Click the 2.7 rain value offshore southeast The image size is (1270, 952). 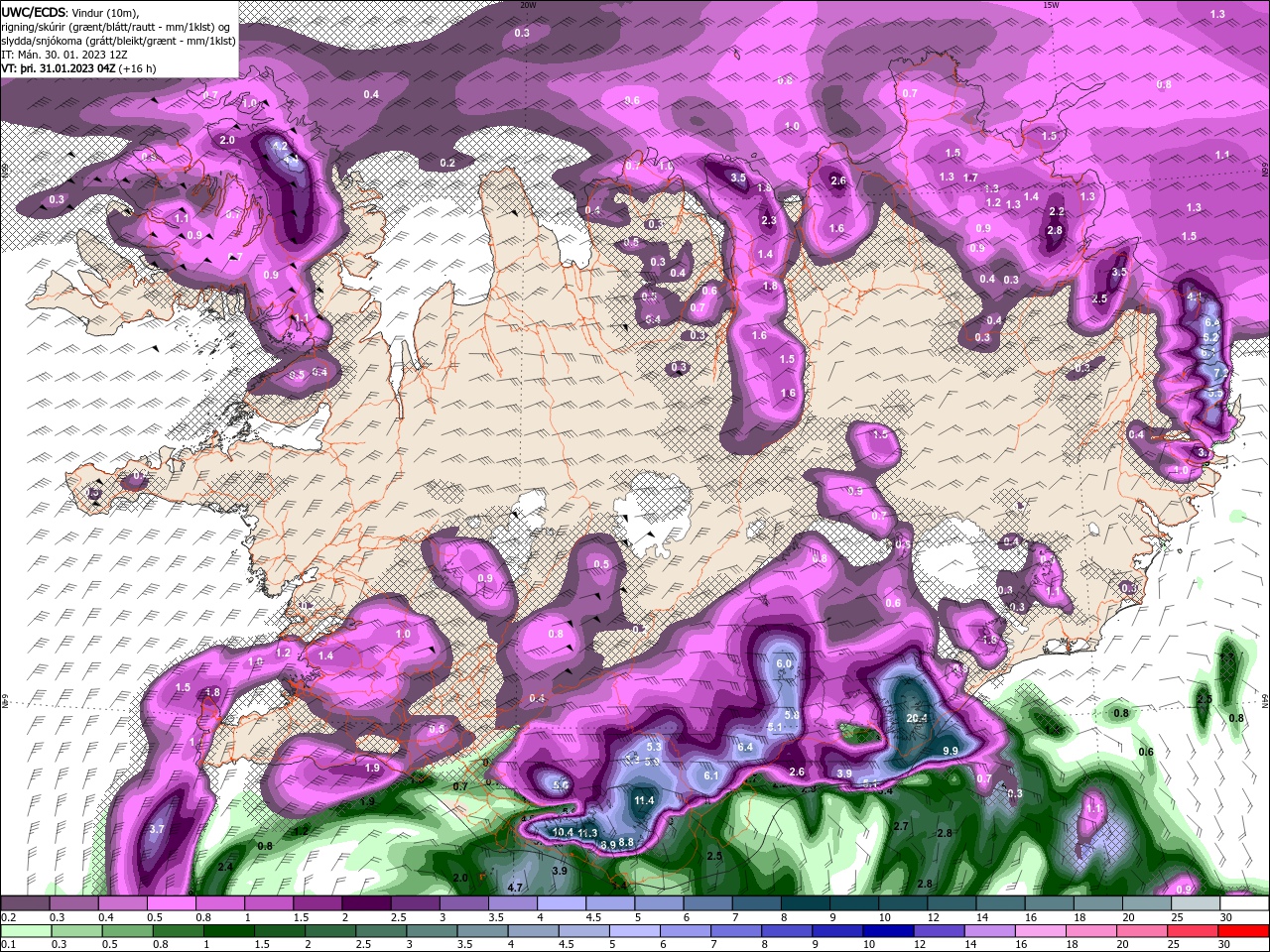pyautogui.click(x=901, y=826)
